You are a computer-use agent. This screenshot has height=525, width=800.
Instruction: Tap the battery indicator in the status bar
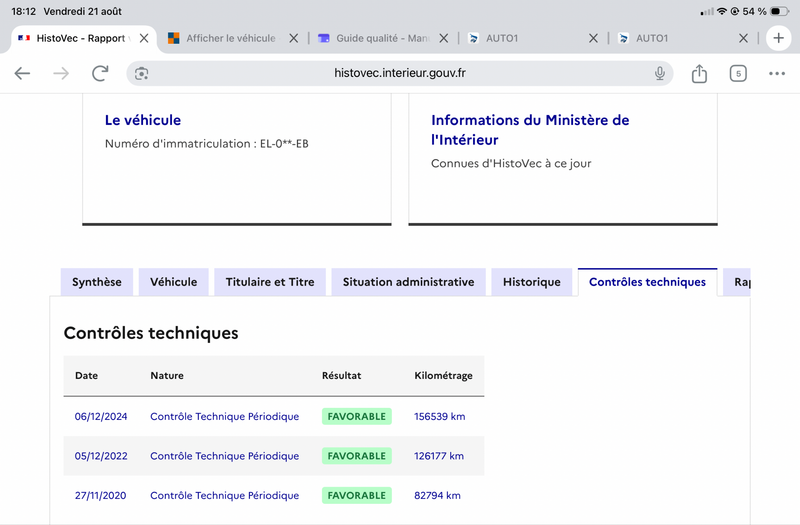click(780, 11)
